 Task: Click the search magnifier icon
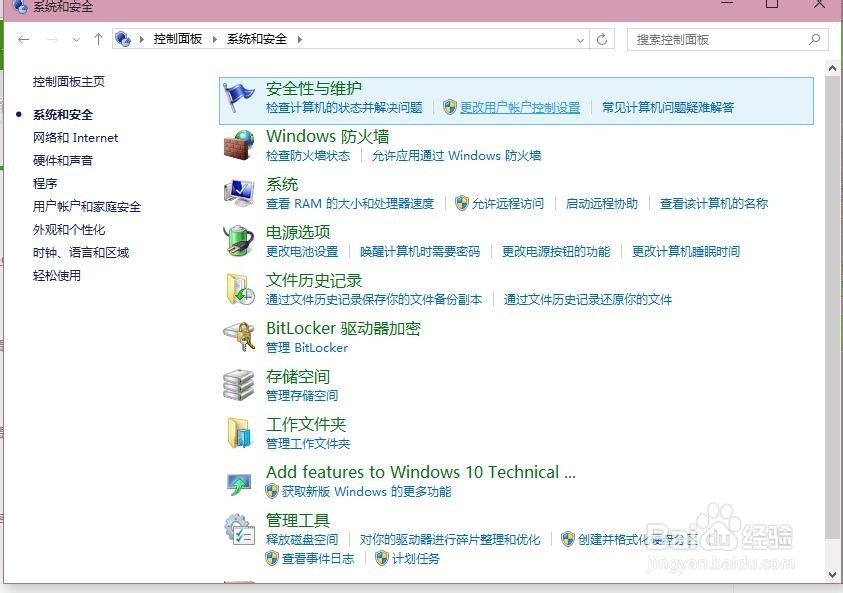[815, 39]
